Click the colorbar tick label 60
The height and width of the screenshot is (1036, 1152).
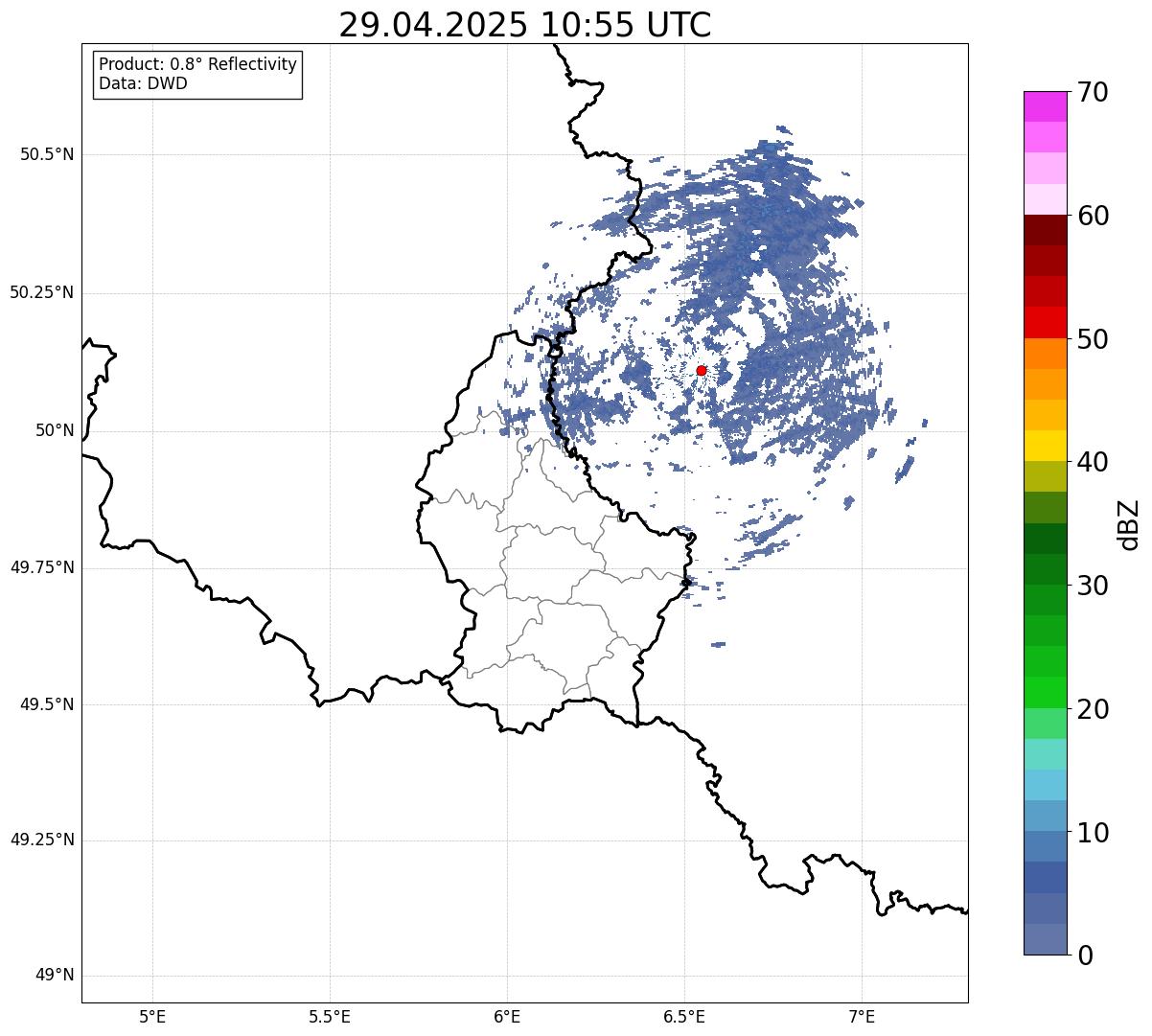pyautogui.click(x=1094, y=216)
